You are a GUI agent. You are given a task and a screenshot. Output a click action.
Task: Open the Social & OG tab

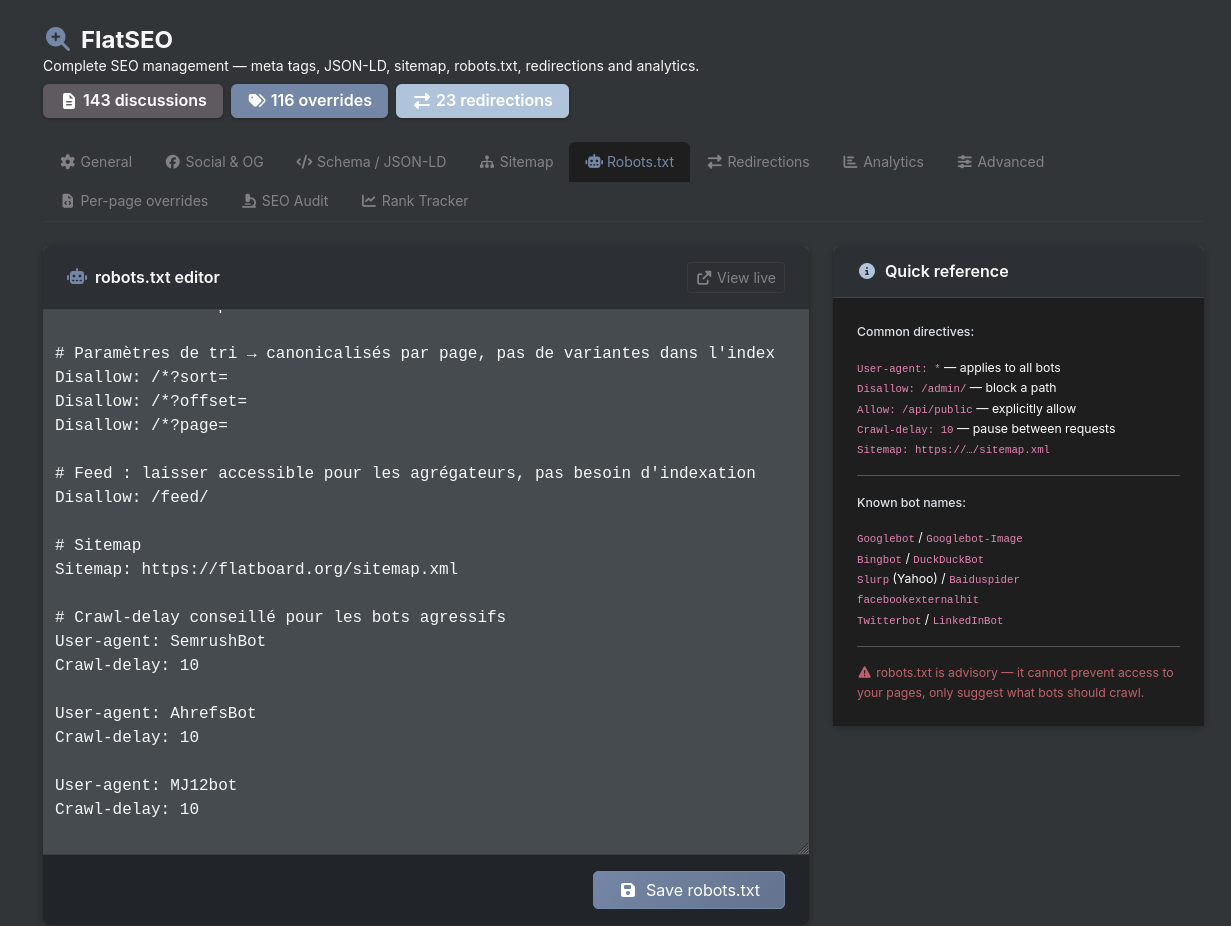pos(214,162)
